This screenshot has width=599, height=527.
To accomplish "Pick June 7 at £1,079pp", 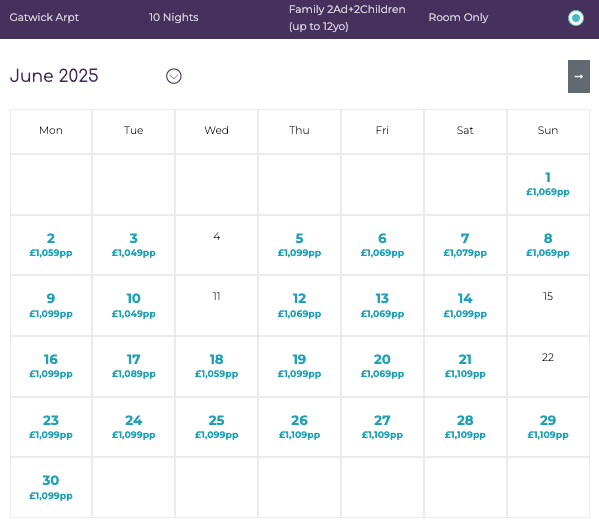I will (465, 245).
